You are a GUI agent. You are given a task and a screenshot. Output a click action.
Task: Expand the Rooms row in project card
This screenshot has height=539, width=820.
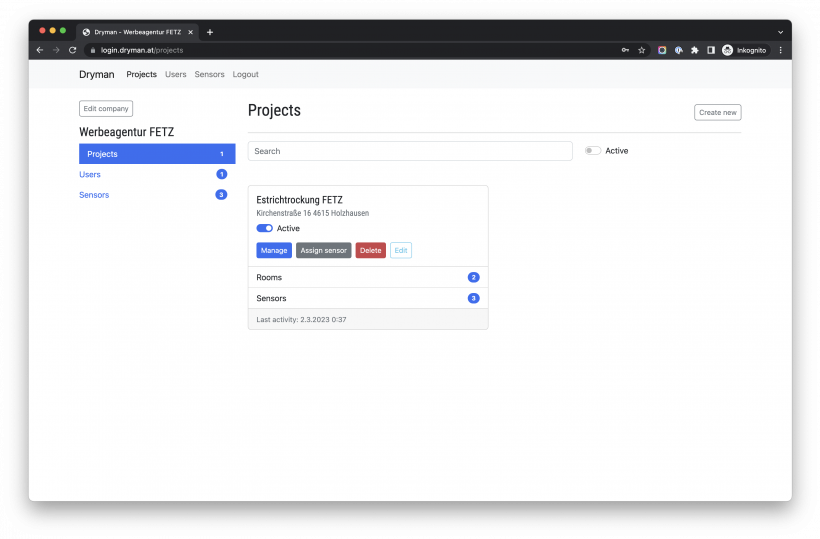point(368,277)
